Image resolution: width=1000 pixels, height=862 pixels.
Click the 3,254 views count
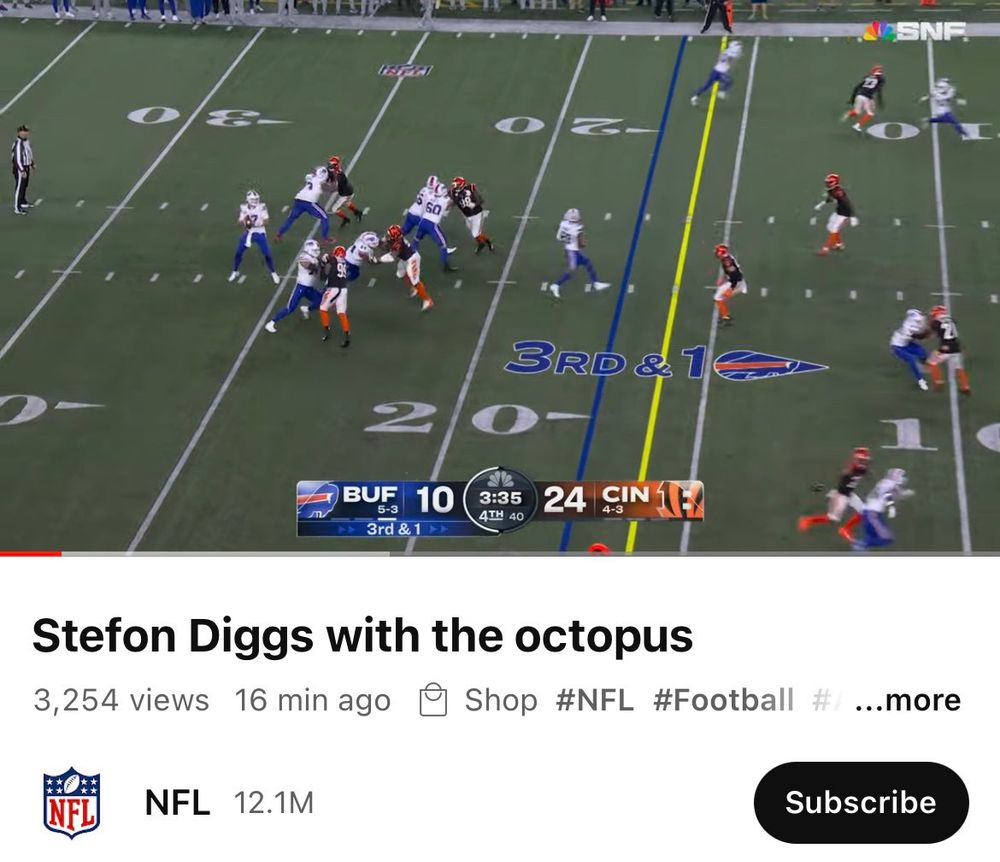pos(121,700)
